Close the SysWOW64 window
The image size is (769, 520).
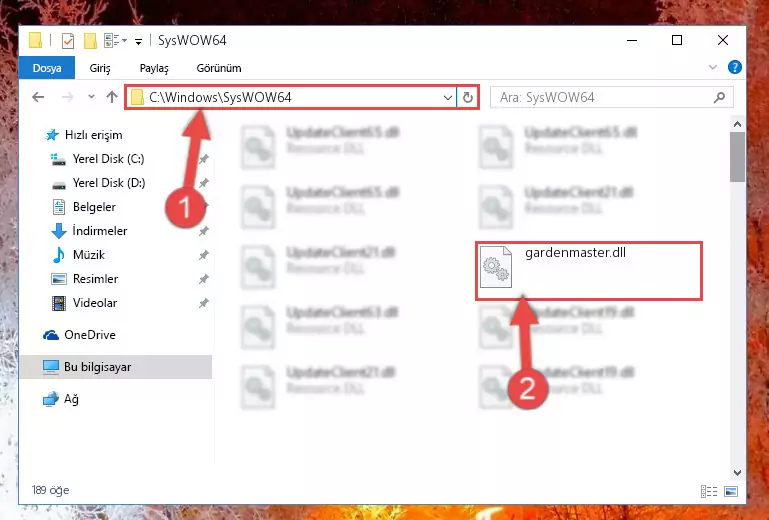pos(722,40)
